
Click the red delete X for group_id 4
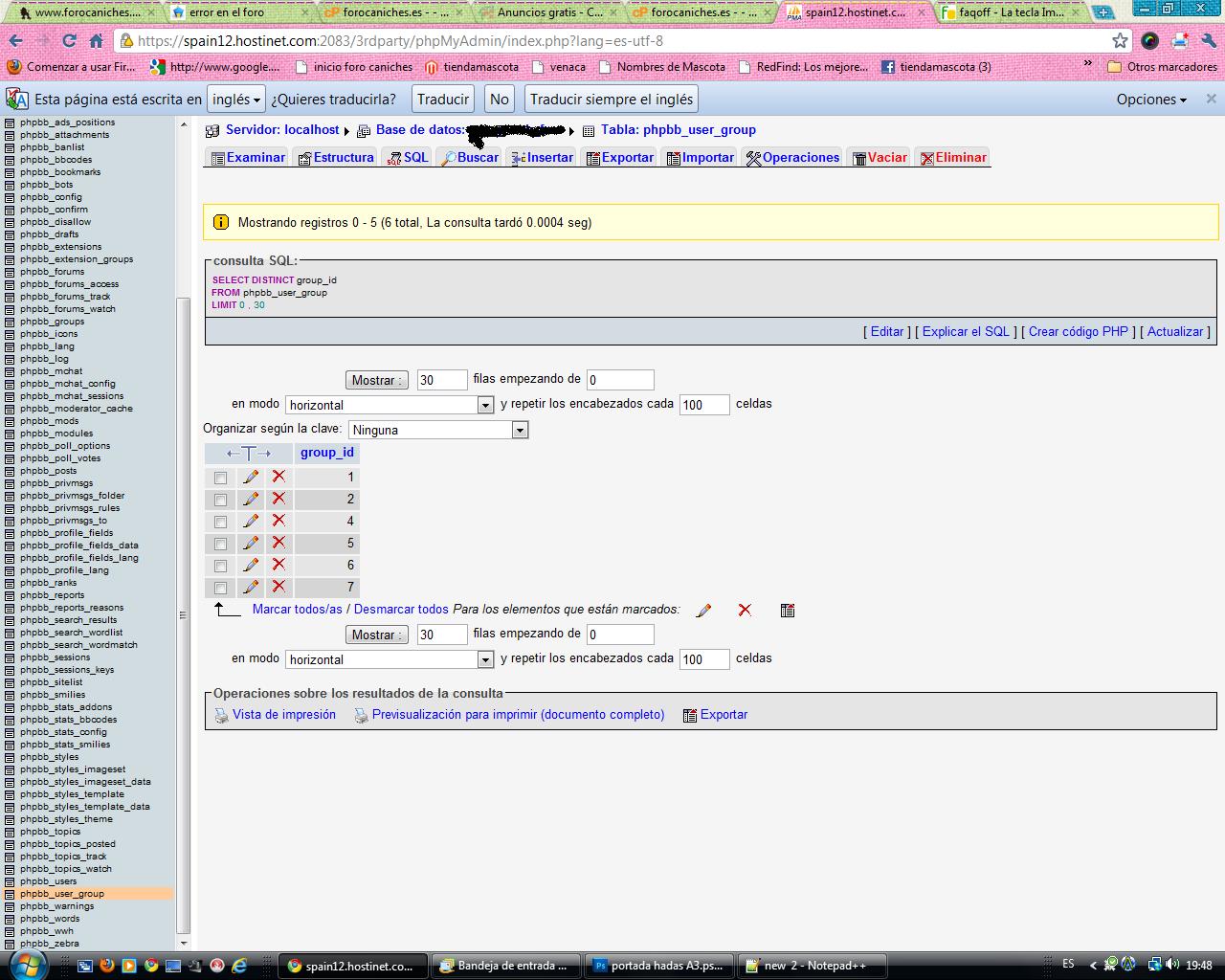[x=278, y=521]
